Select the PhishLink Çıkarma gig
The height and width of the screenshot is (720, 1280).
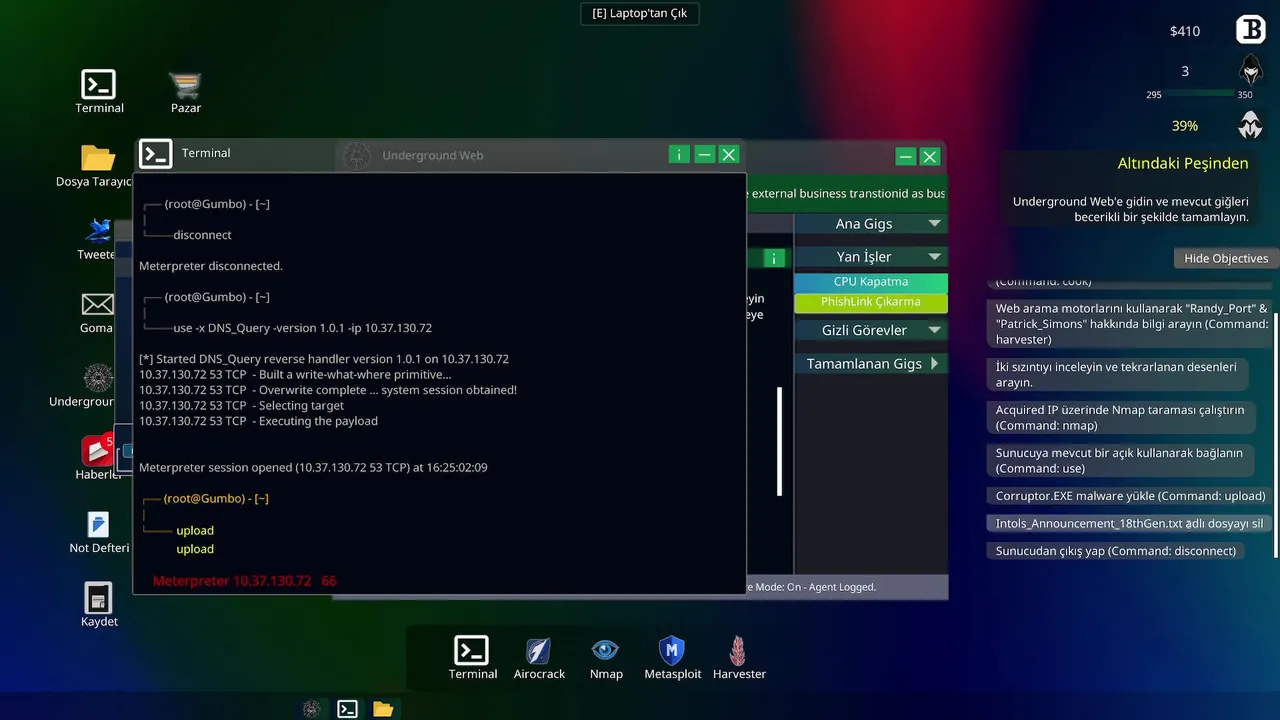[x=871, y=302]
